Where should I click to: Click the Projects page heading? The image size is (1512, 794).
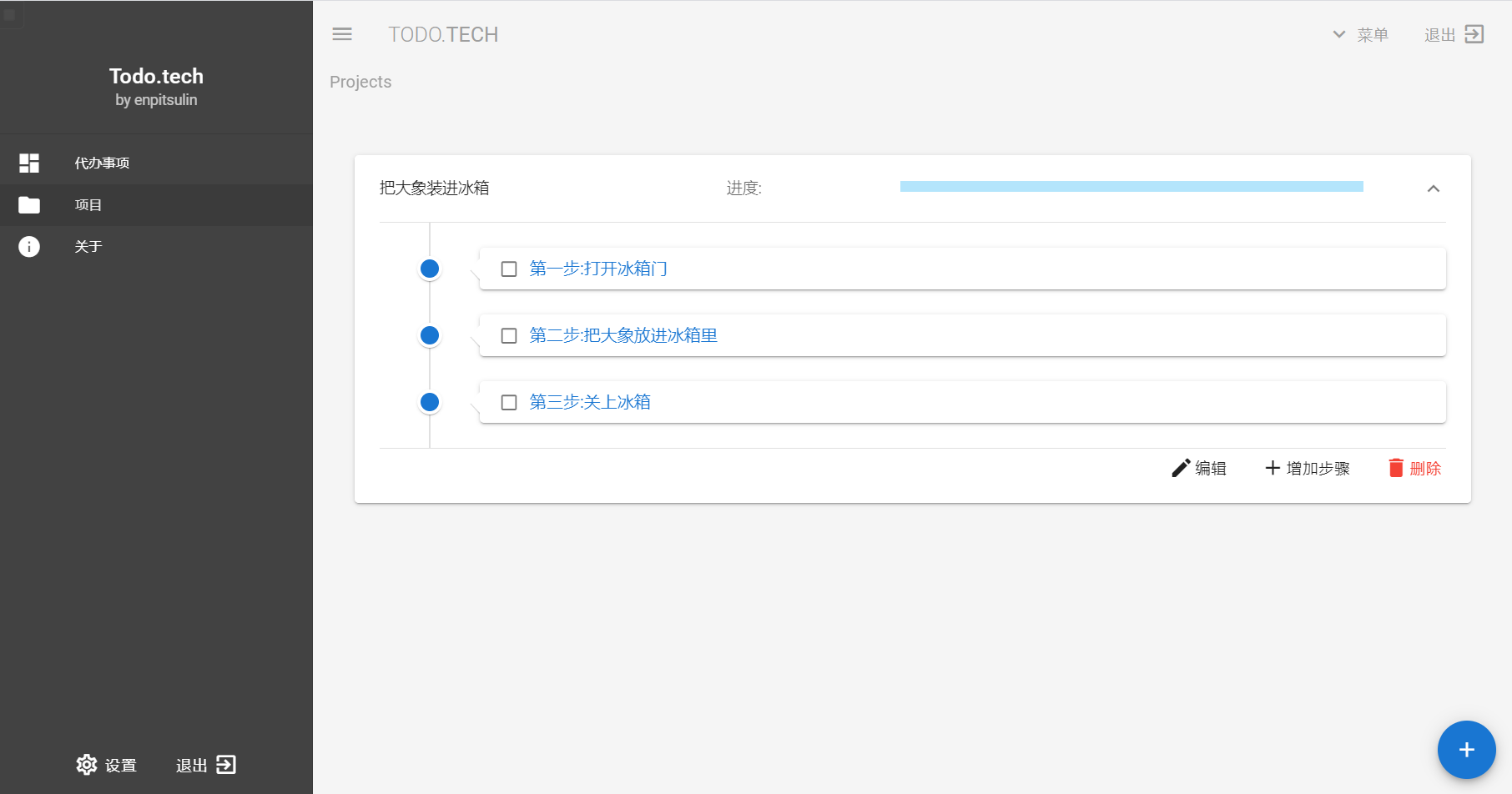360,82
